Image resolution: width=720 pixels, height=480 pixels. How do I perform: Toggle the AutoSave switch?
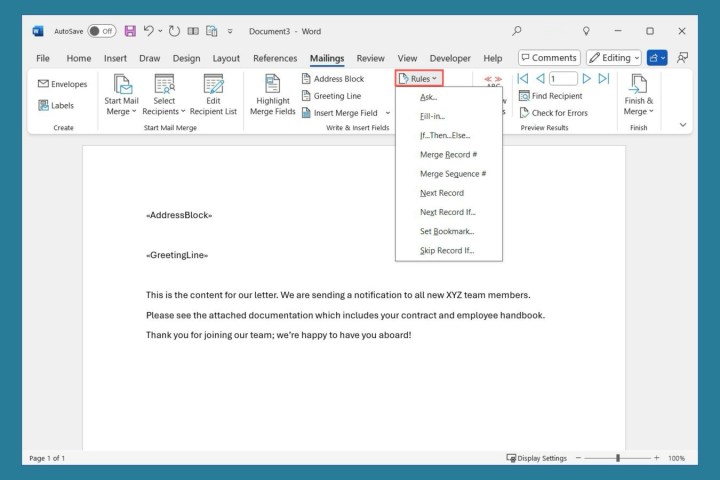click(101, 31)
